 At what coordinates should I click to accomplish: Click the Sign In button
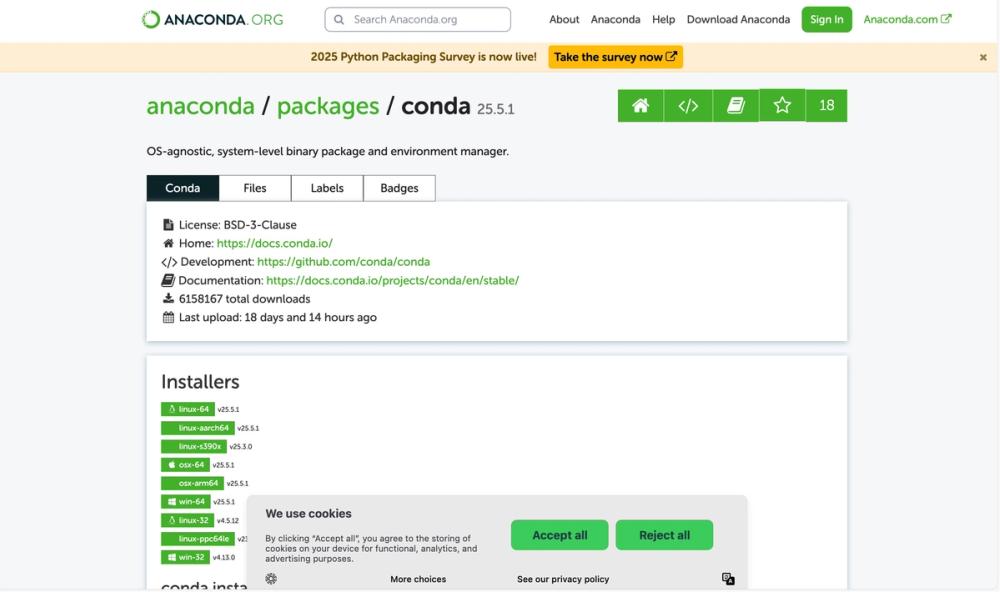827,20
